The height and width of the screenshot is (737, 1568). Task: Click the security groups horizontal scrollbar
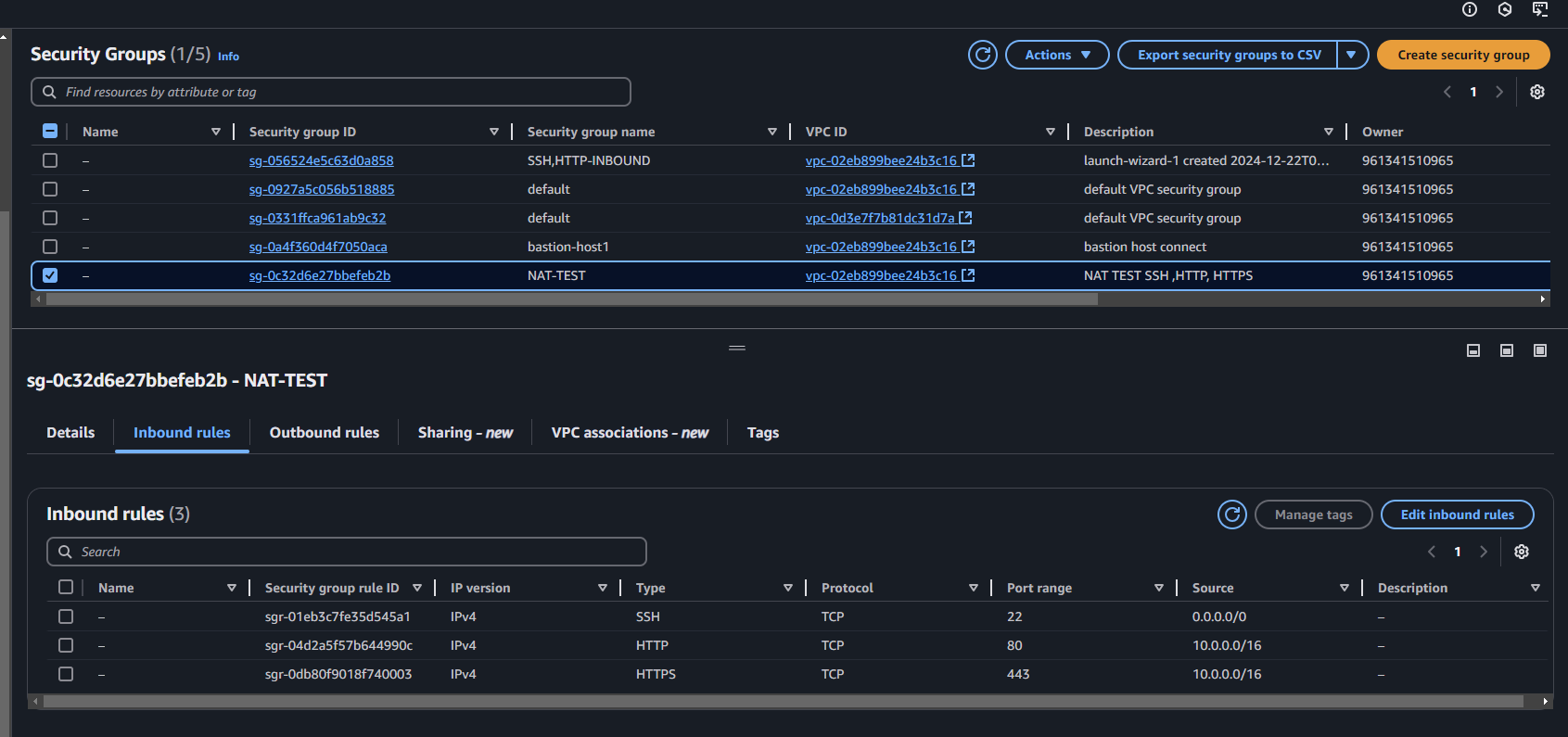click(x=572, y=299)
